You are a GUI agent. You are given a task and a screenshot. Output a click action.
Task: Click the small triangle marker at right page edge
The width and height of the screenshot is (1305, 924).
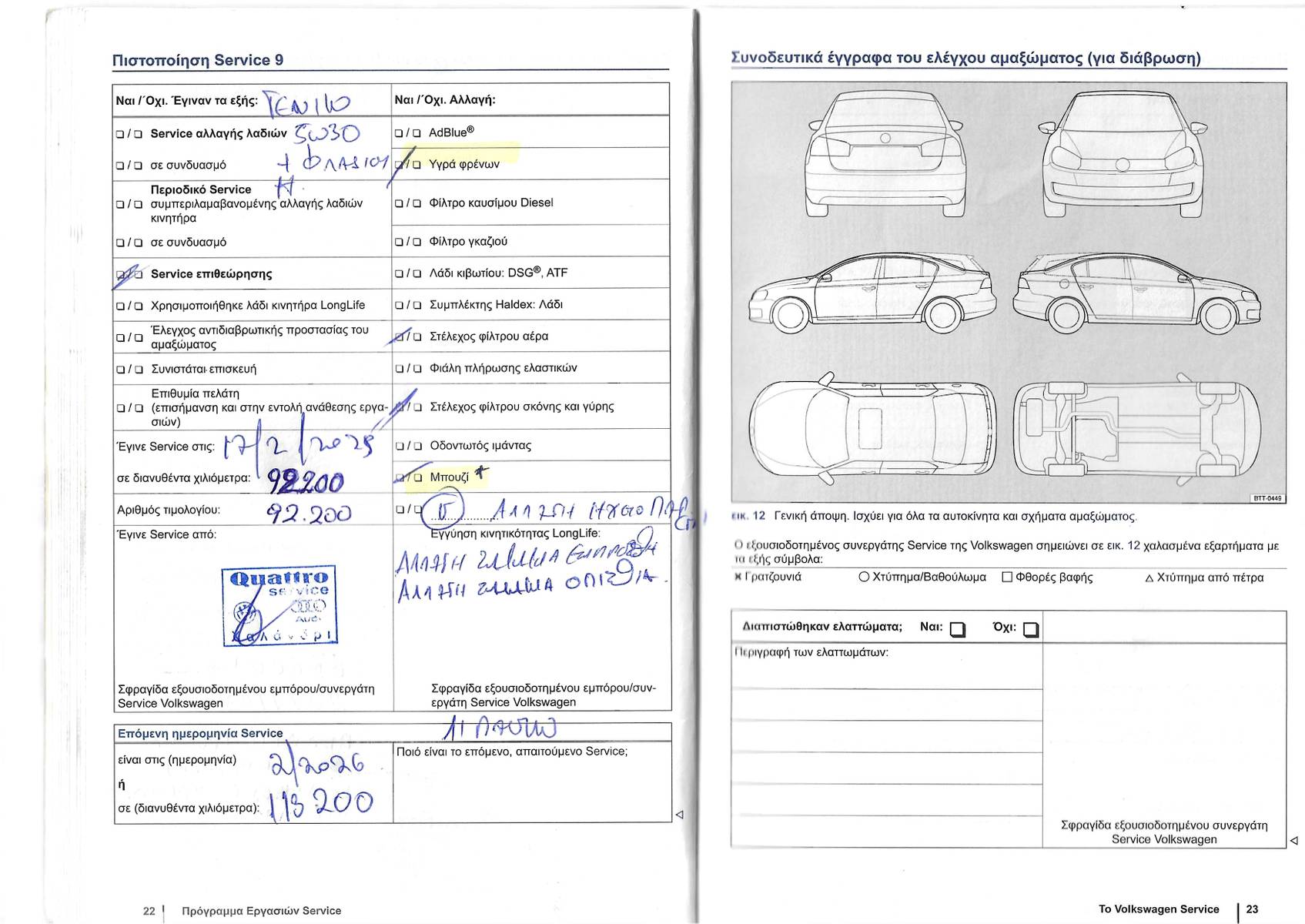pyautogui.click(x=1293, y=841)
